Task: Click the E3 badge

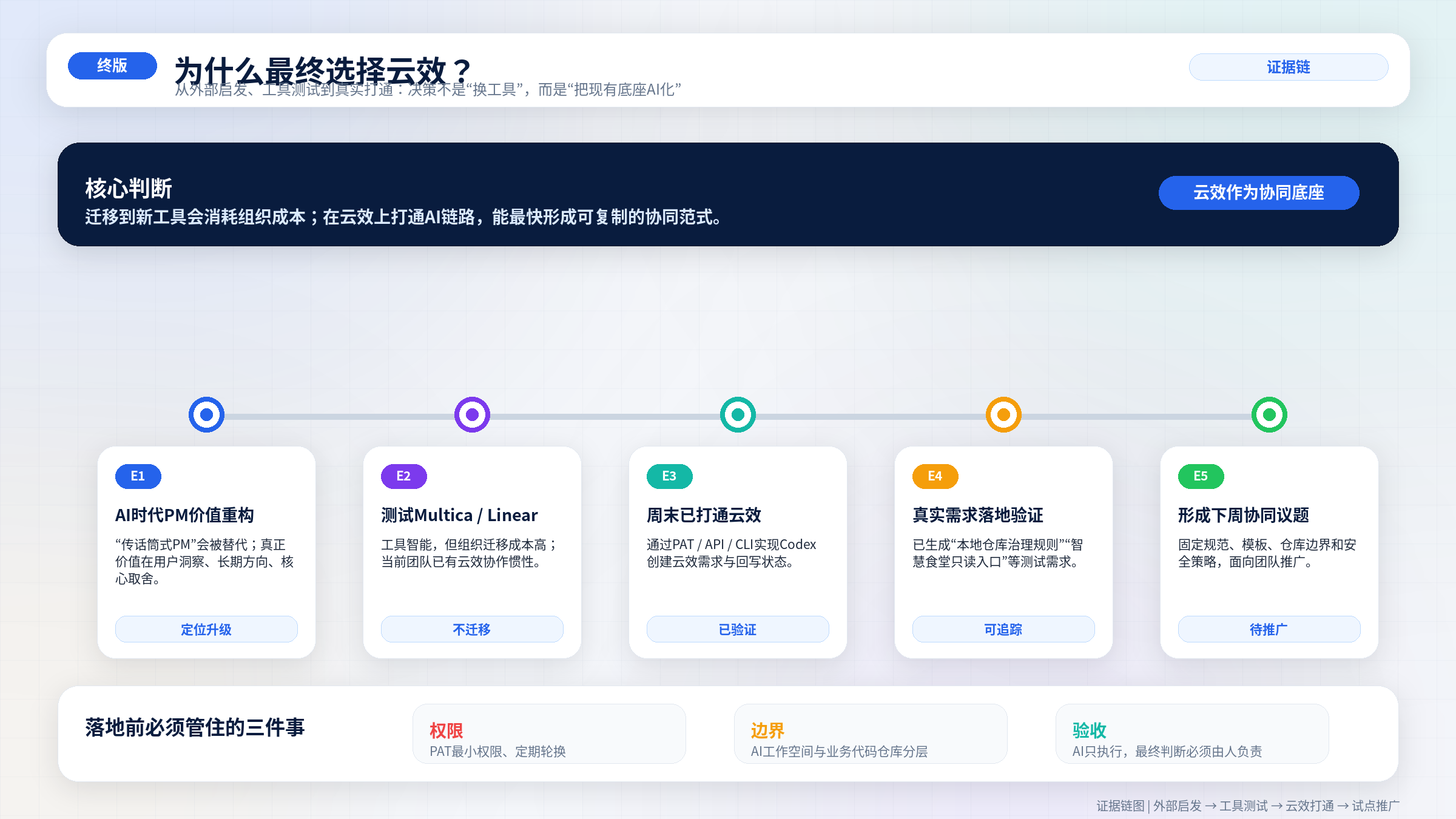Action: [x=670, y=476]
